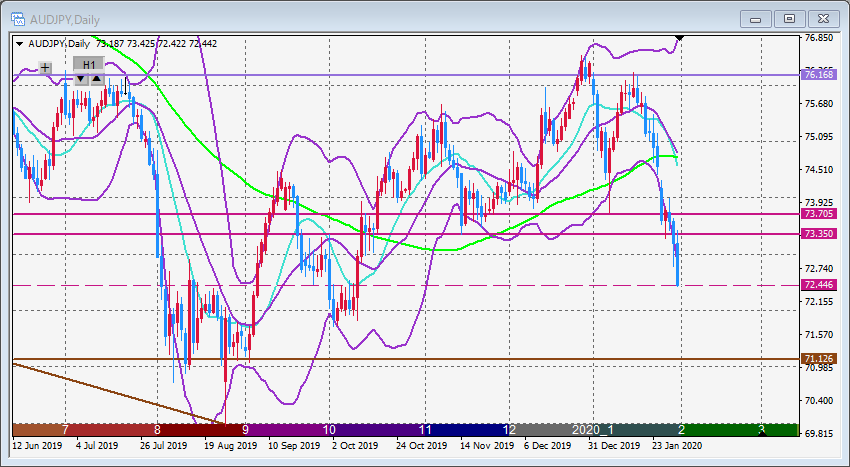Click the 71.570 price scale value
This screenshot has width=850, height=467.
point(818,335)
